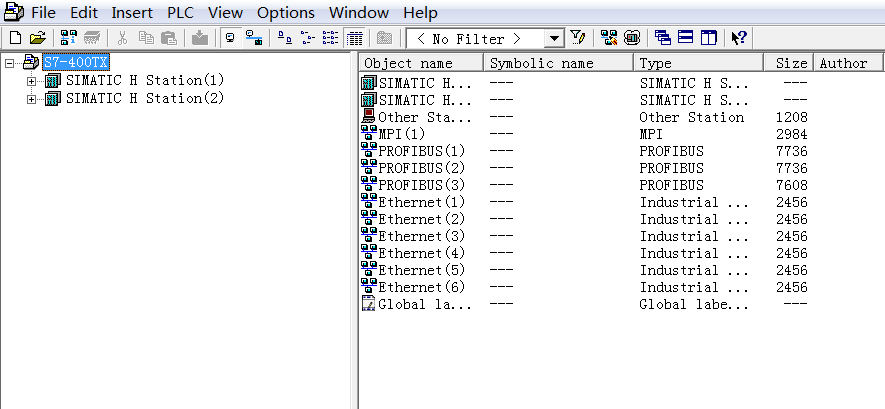
Task: Switch to Offline project view
Action: click(230, 38)
